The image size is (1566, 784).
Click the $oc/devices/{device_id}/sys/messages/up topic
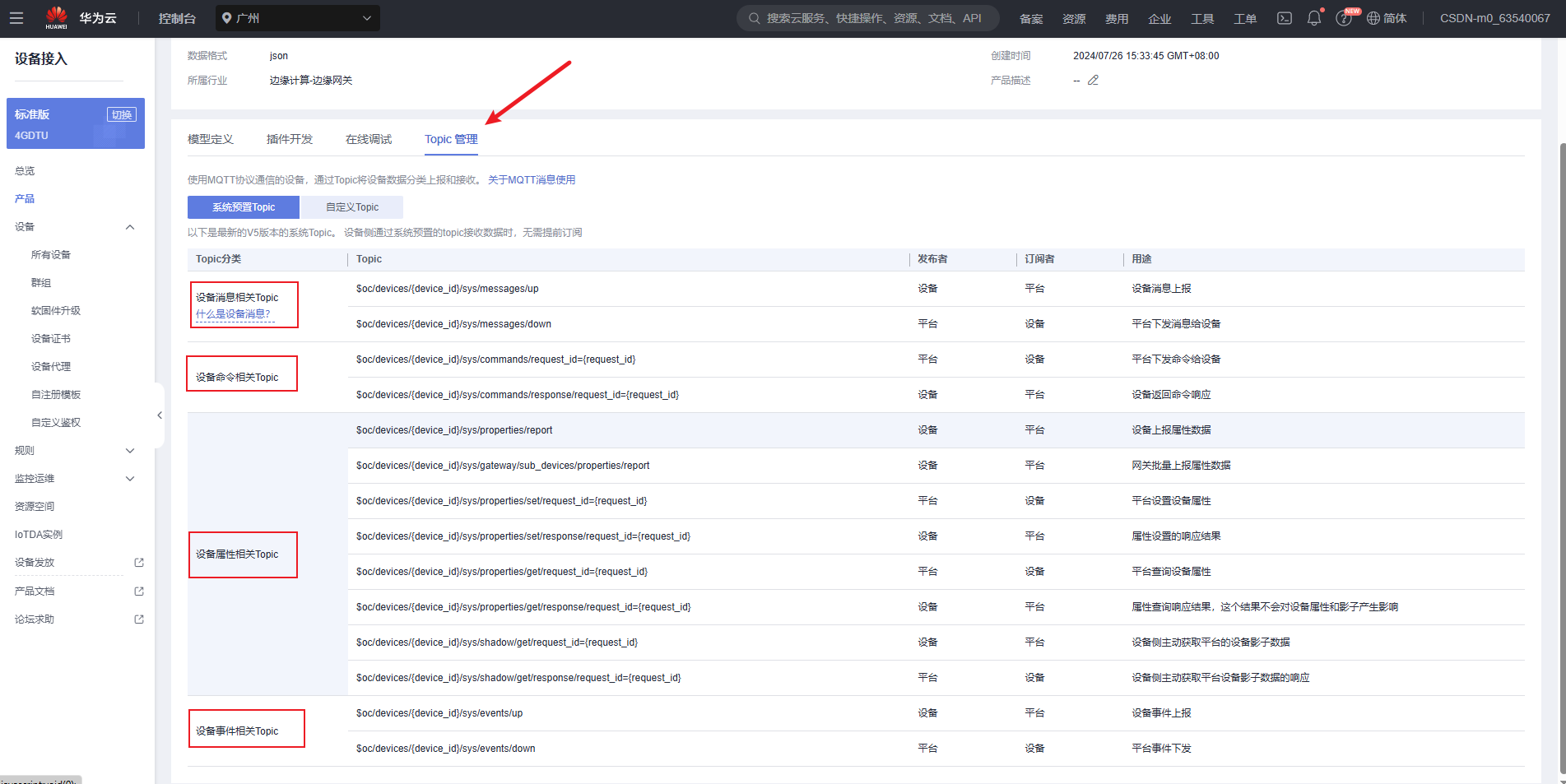click(447, 289)
